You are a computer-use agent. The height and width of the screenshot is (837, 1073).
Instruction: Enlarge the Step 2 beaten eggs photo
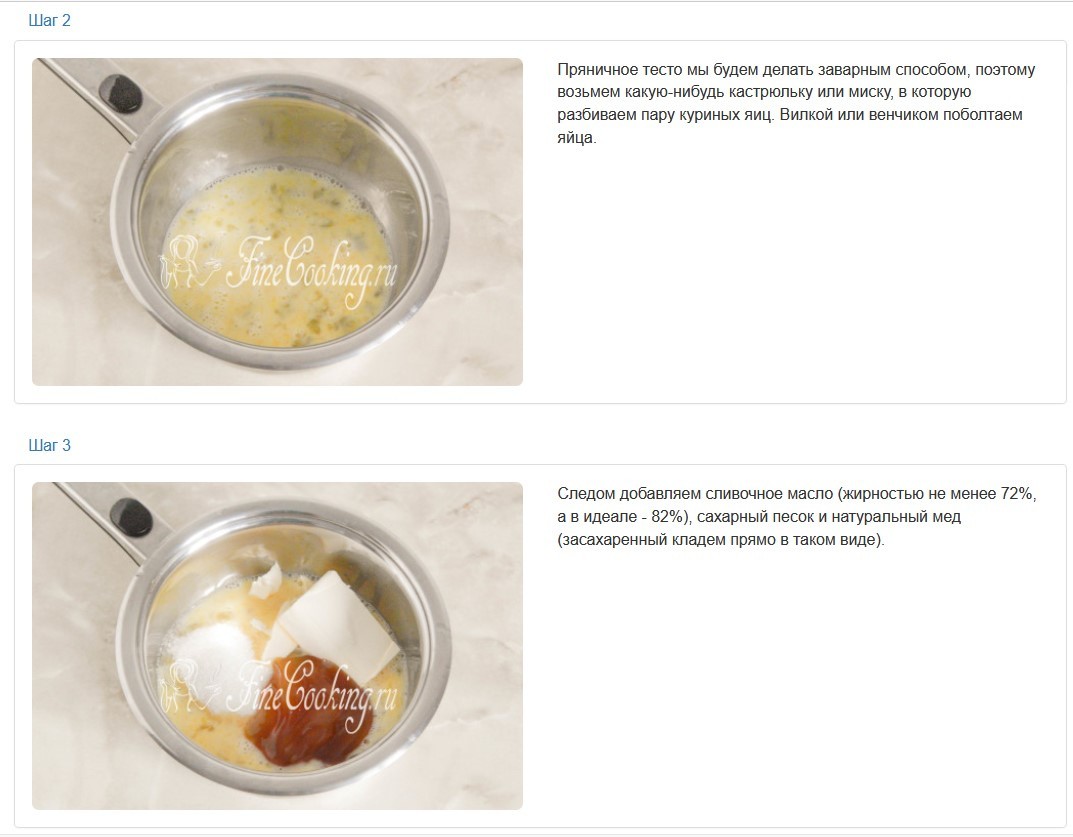(x=277, y=222)
